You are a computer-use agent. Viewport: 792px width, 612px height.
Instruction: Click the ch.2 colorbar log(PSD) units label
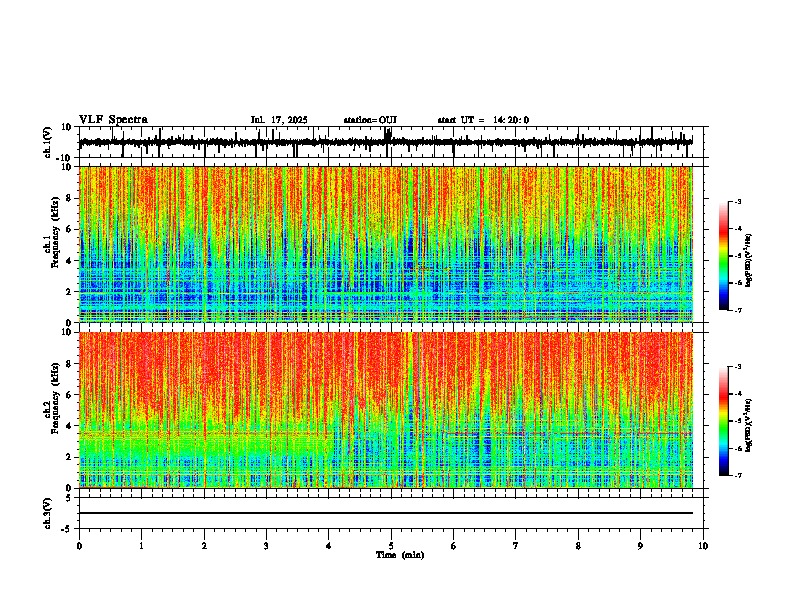748,426
